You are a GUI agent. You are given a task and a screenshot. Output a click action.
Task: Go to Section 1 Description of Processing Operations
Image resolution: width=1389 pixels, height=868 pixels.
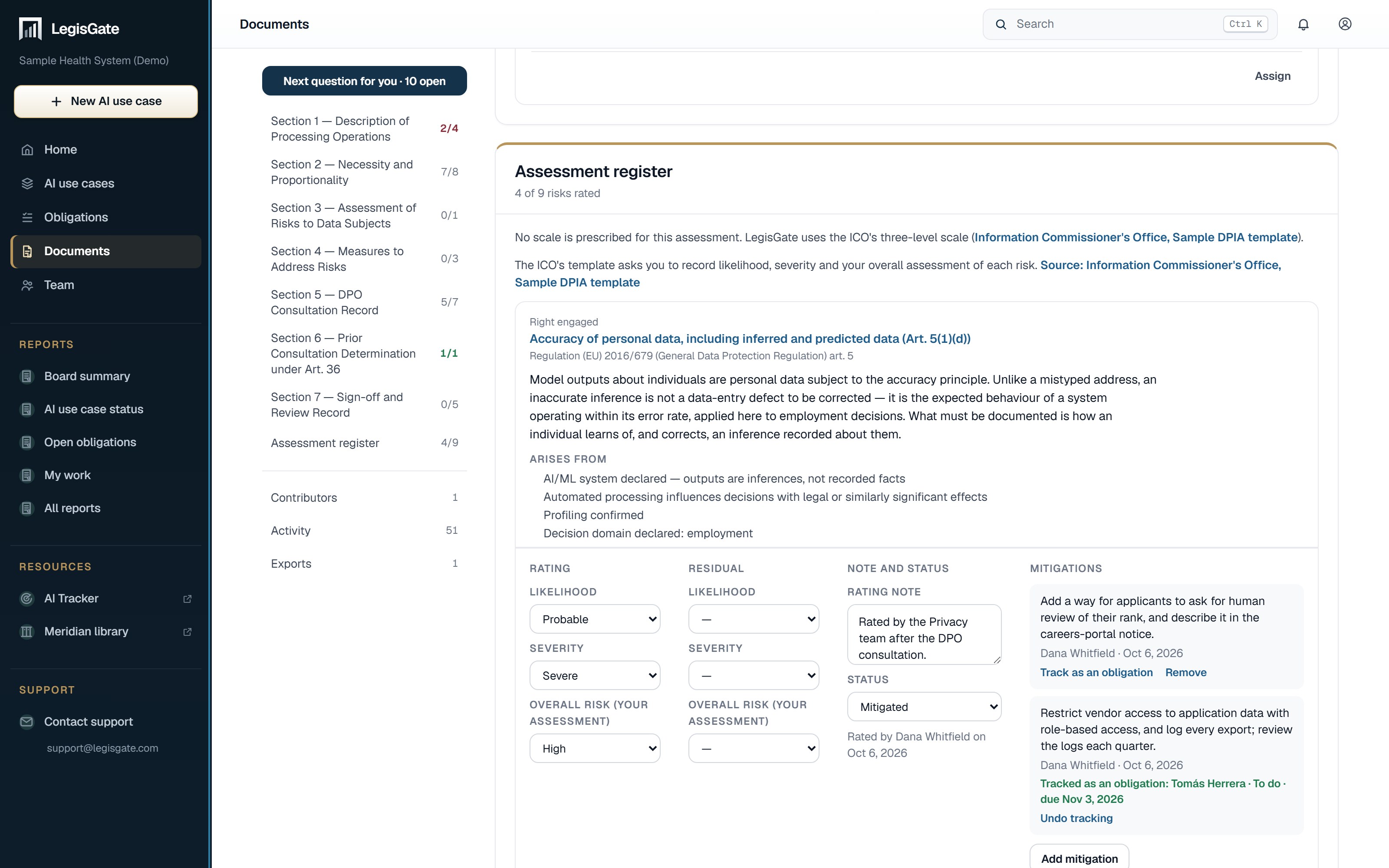[365, 129]
